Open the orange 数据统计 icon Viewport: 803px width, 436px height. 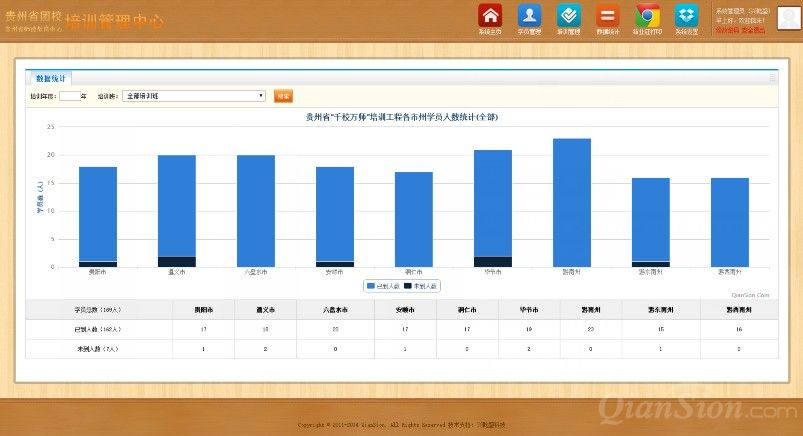click(607, 16)
